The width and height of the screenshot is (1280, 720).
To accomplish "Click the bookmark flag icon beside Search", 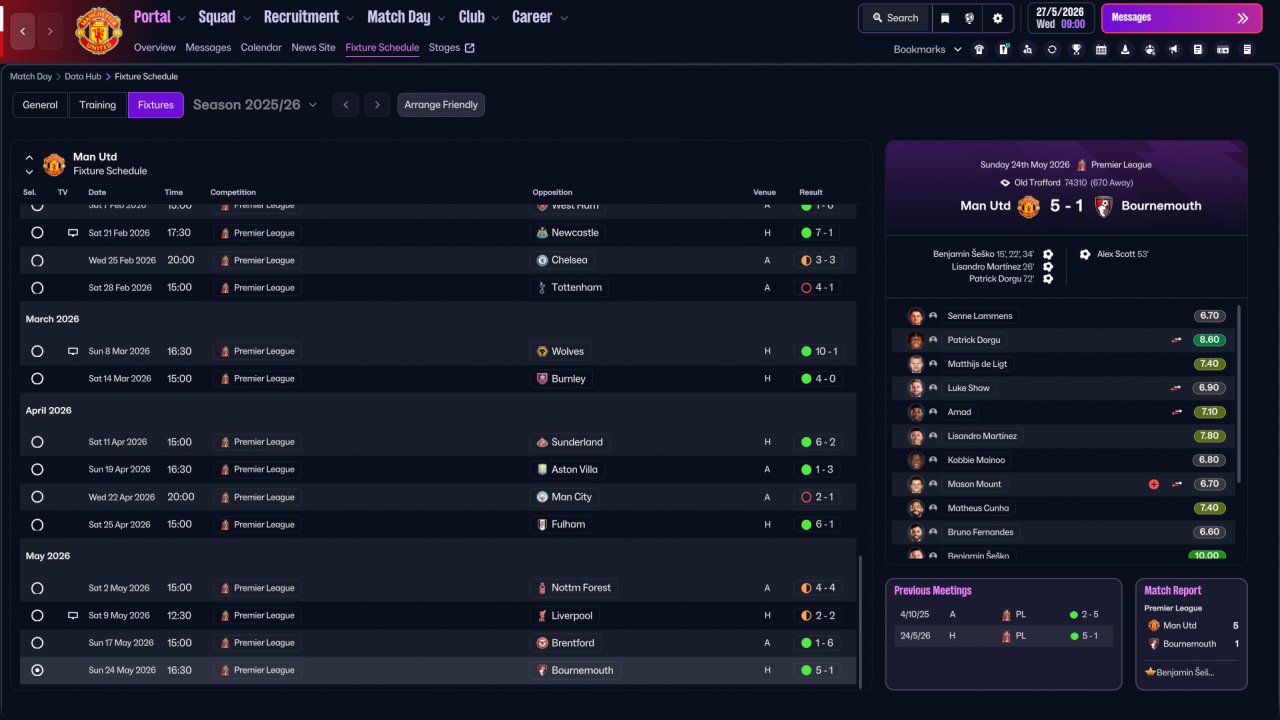I will pos(945,18).
